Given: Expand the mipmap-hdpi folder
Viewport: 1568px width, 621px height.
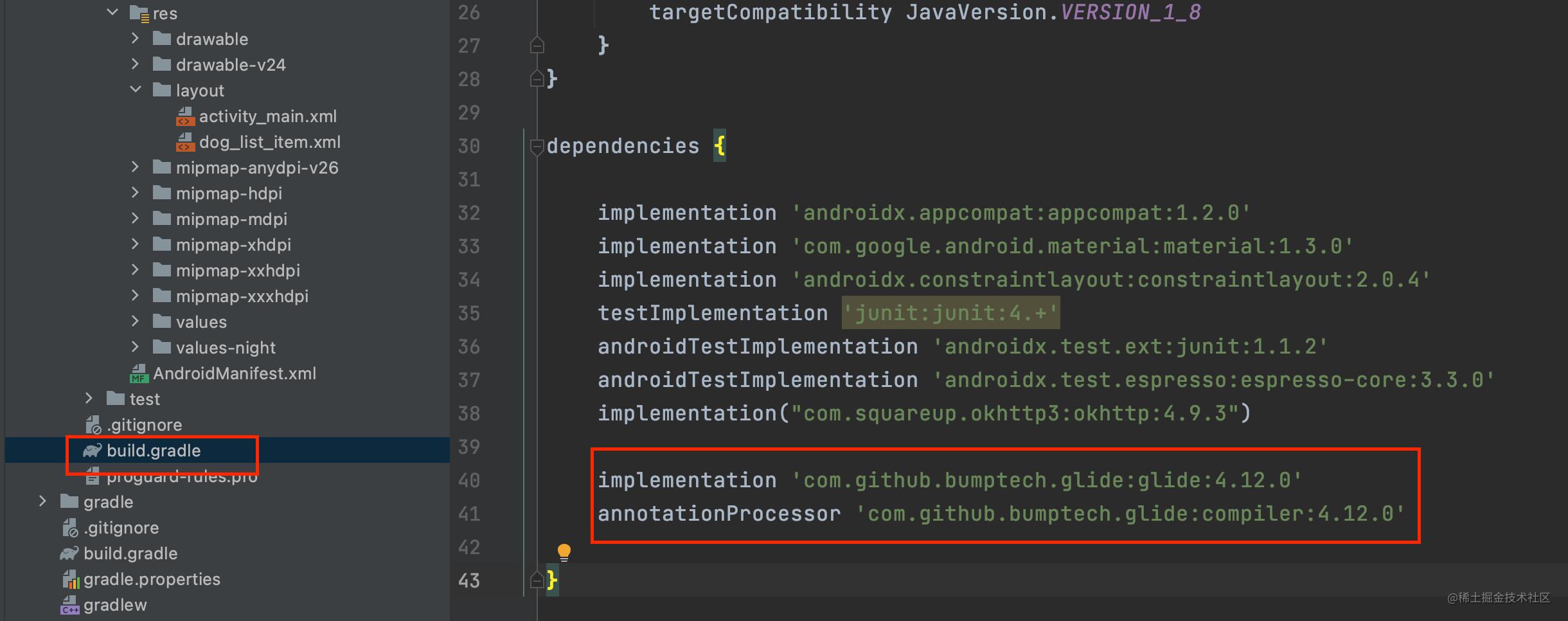Looking at the screenshot, I should click(135, 192).
